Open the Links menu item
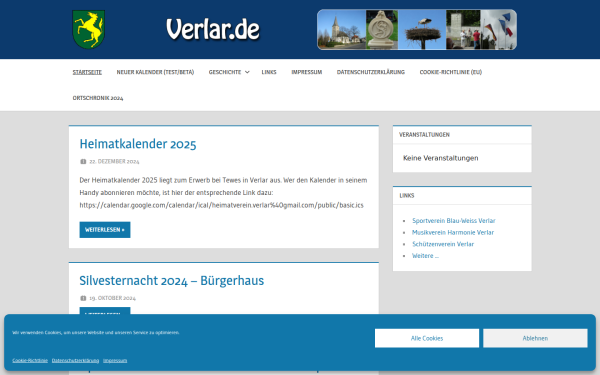The height and width of the screenshot is (375, 600). pyautogui.click(x=269, y=72)
